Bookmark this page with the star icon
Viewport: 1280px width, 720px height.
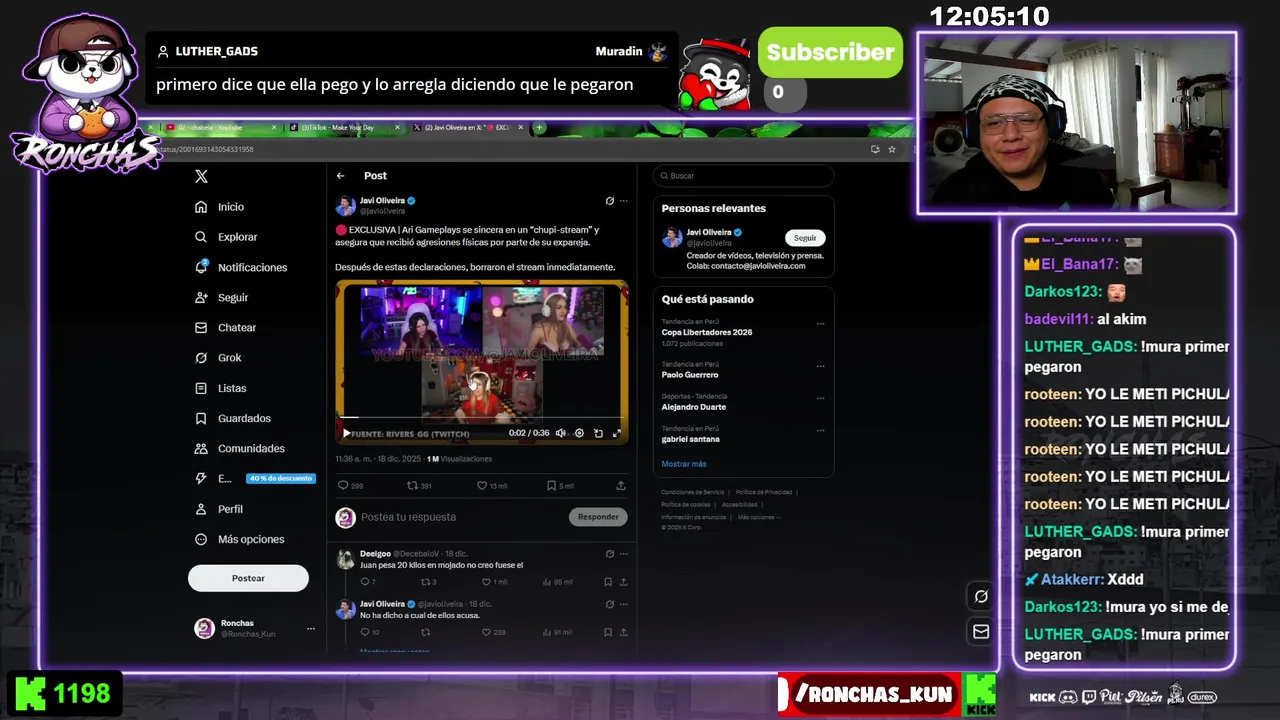892,149
